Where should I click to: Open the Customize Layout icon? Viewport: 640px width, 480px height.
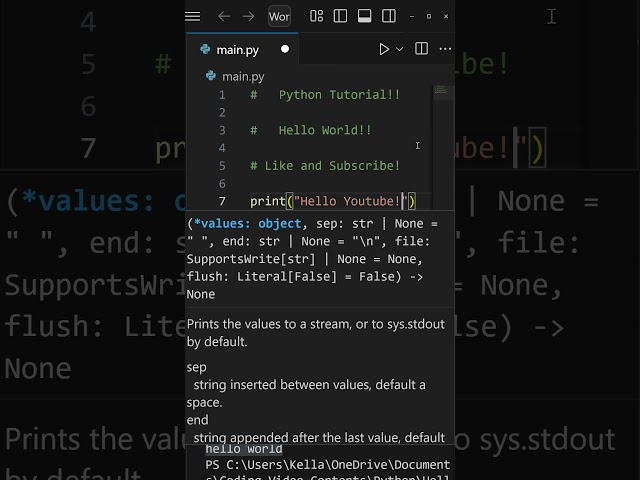[x=316, y=16]
